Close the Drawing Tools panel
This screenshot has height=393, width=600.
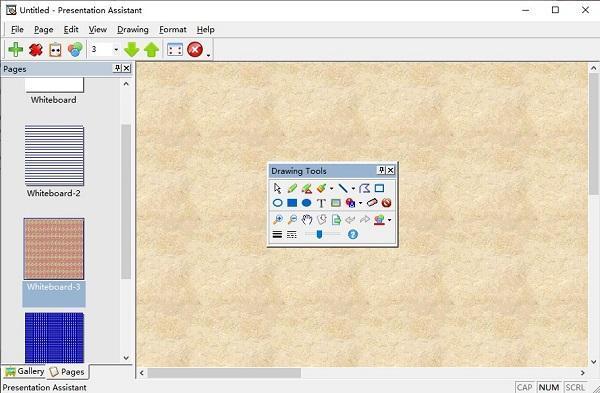pyautogui.click(x=390, y=170)
